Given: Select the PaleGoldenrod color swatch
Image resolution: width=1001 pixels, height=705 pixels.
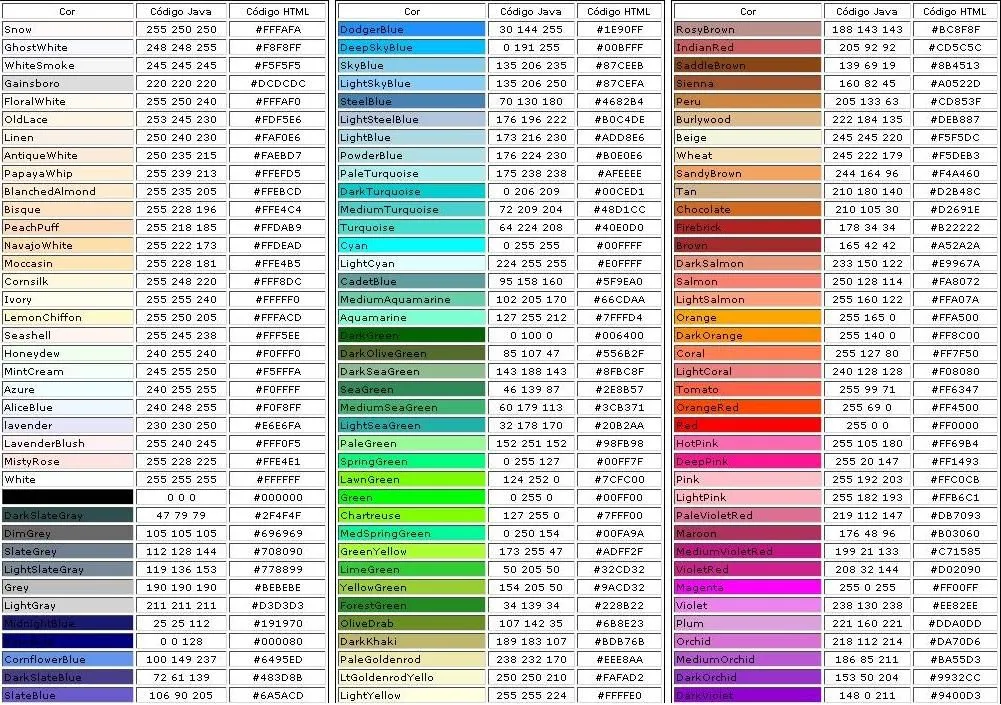Looking at the screenshot, I should click(x=410, y=659).
